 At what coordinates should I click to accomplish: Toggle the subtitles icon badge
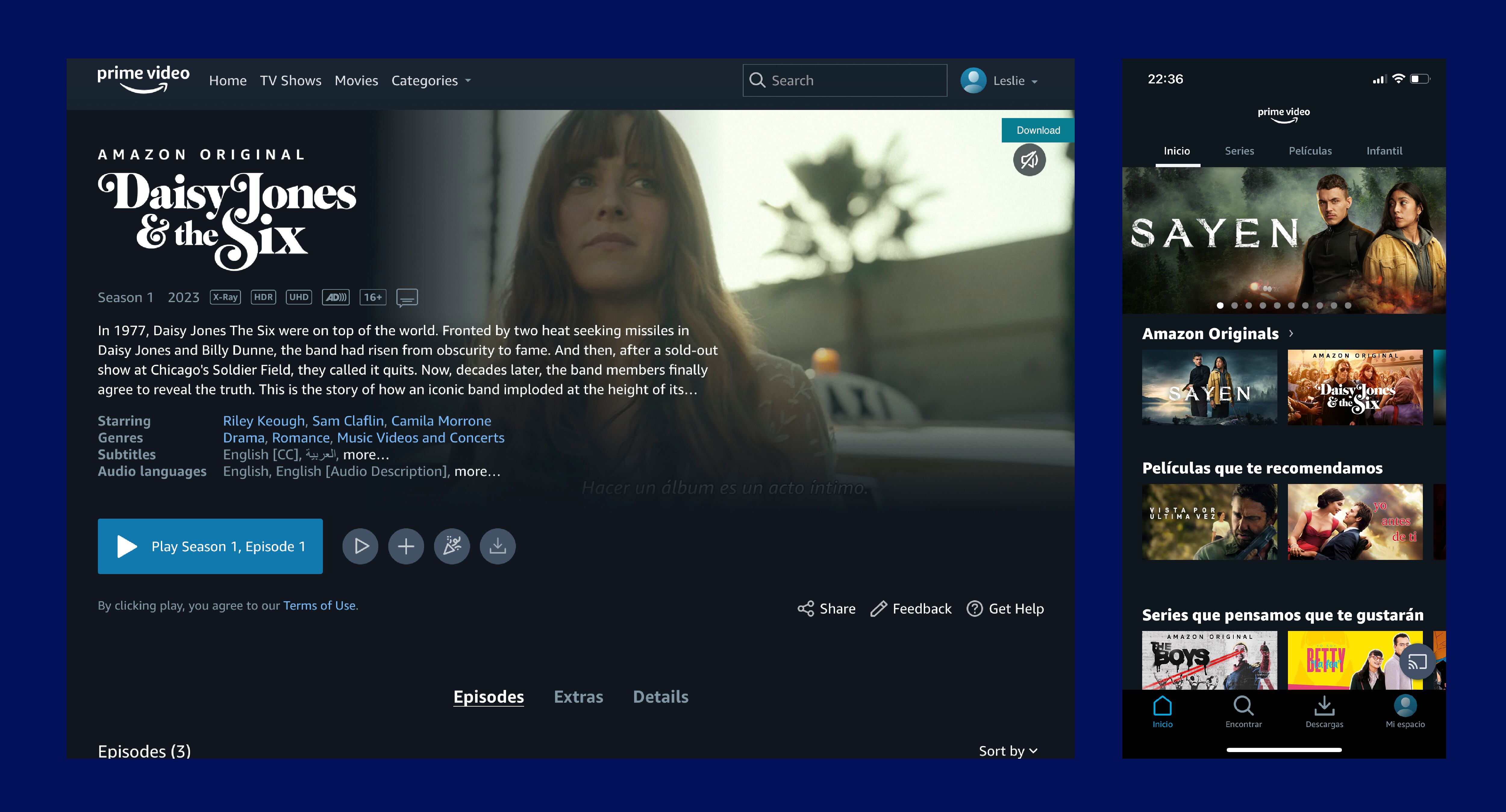point(407,298)
